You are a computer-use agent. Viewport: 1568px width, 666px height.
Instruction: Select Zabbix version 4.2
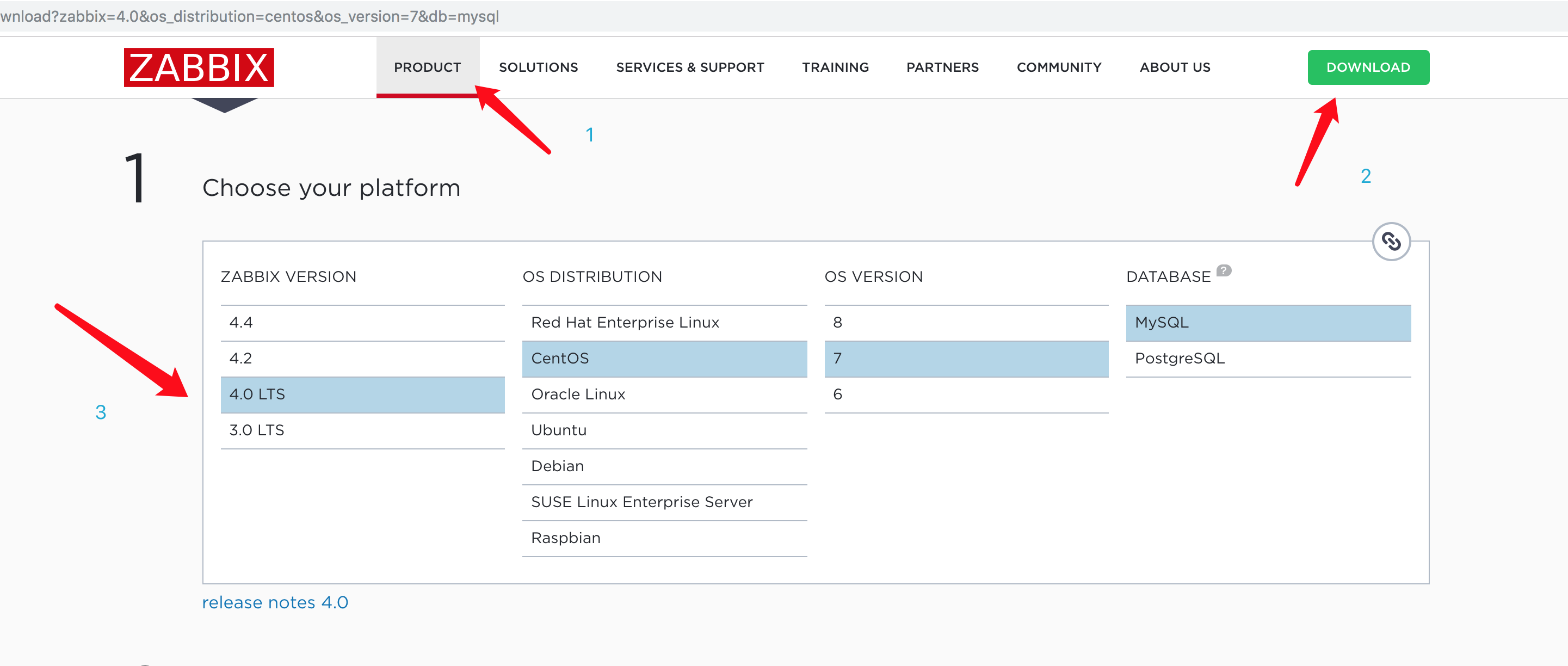[363, 359]
